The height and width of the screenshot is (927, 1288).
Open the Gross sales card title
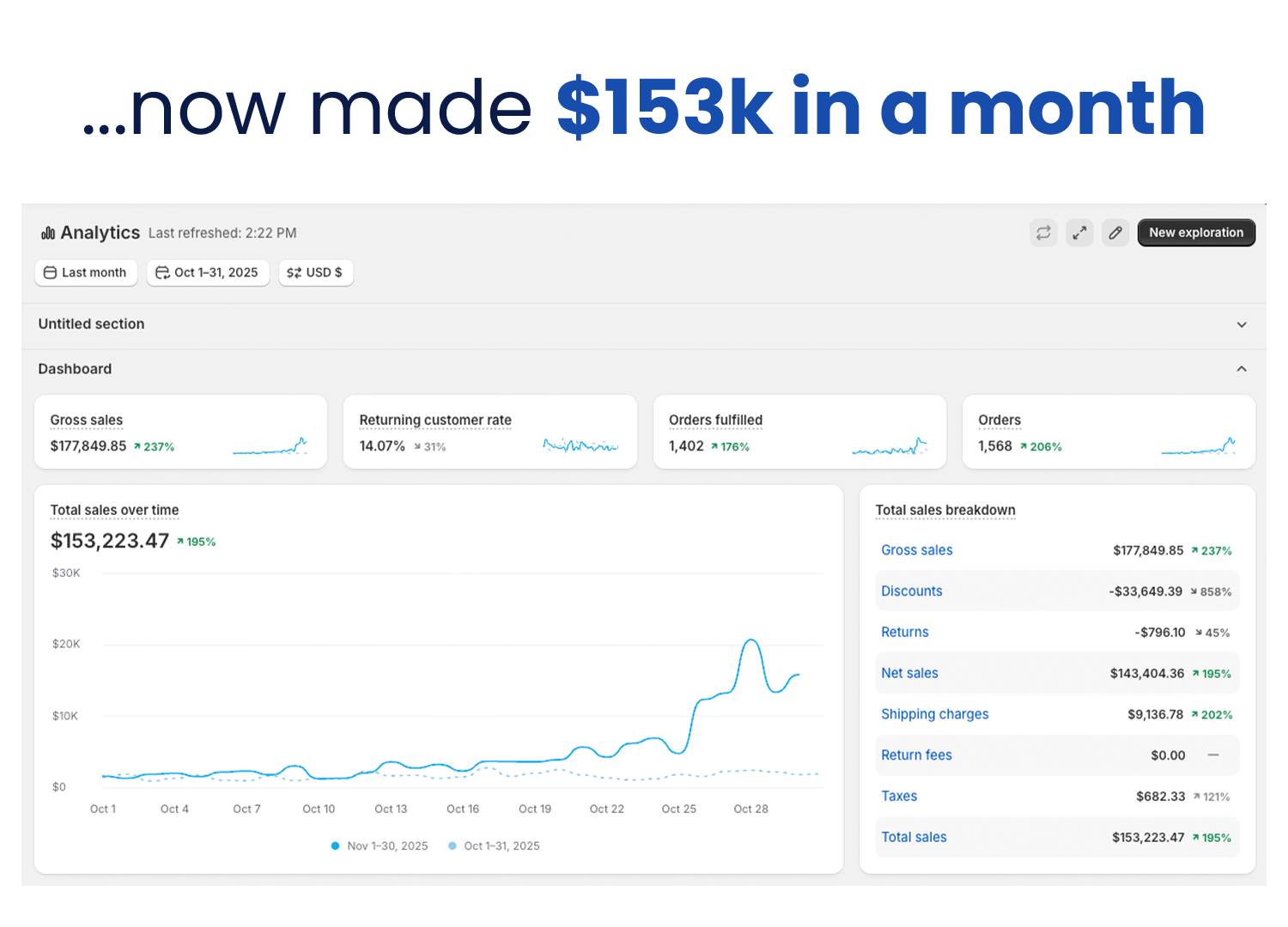(87, 421)
